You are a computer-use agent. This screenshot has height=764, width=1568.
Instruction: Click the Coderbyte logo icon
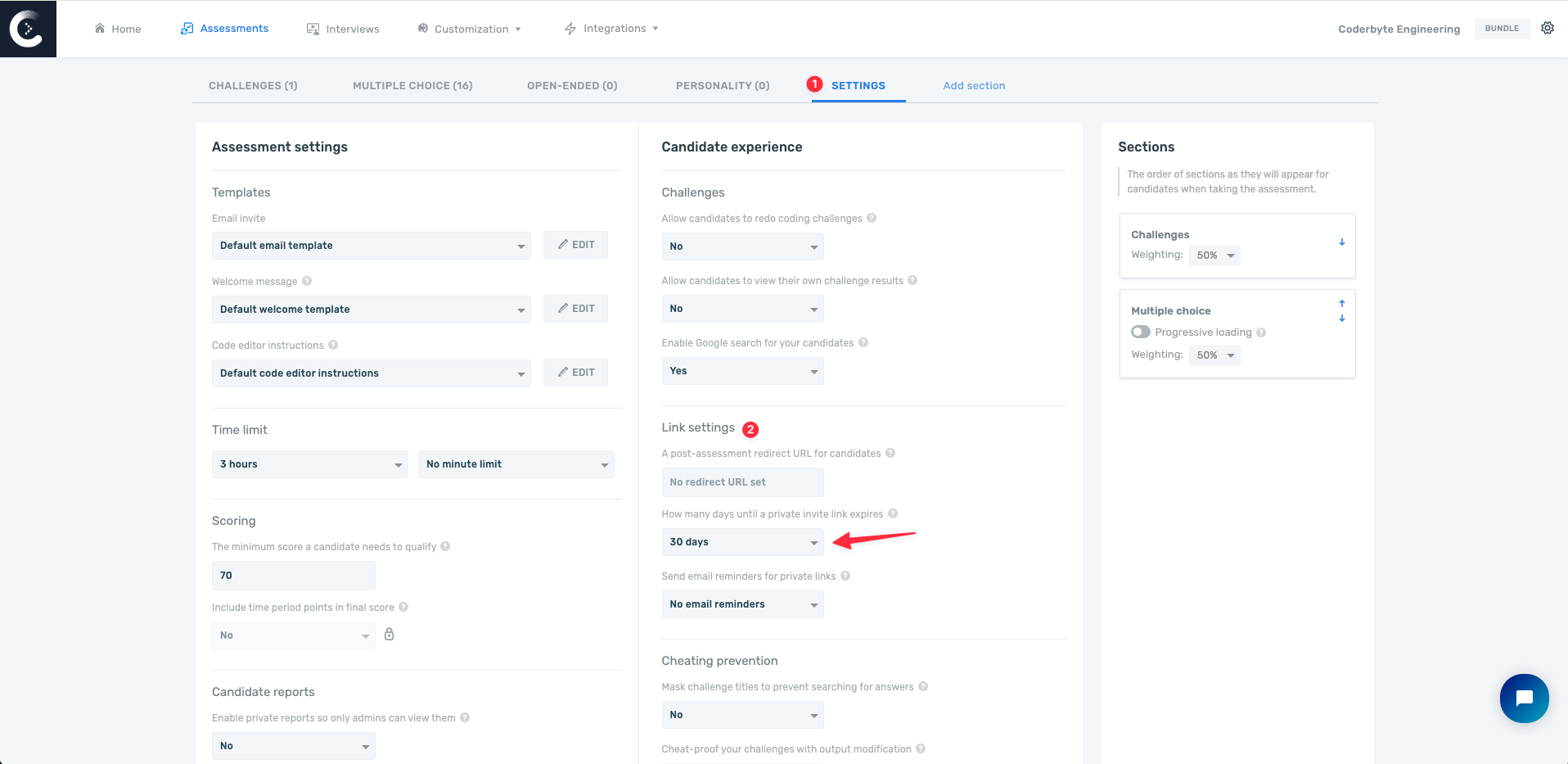click(x=28, y=29)
